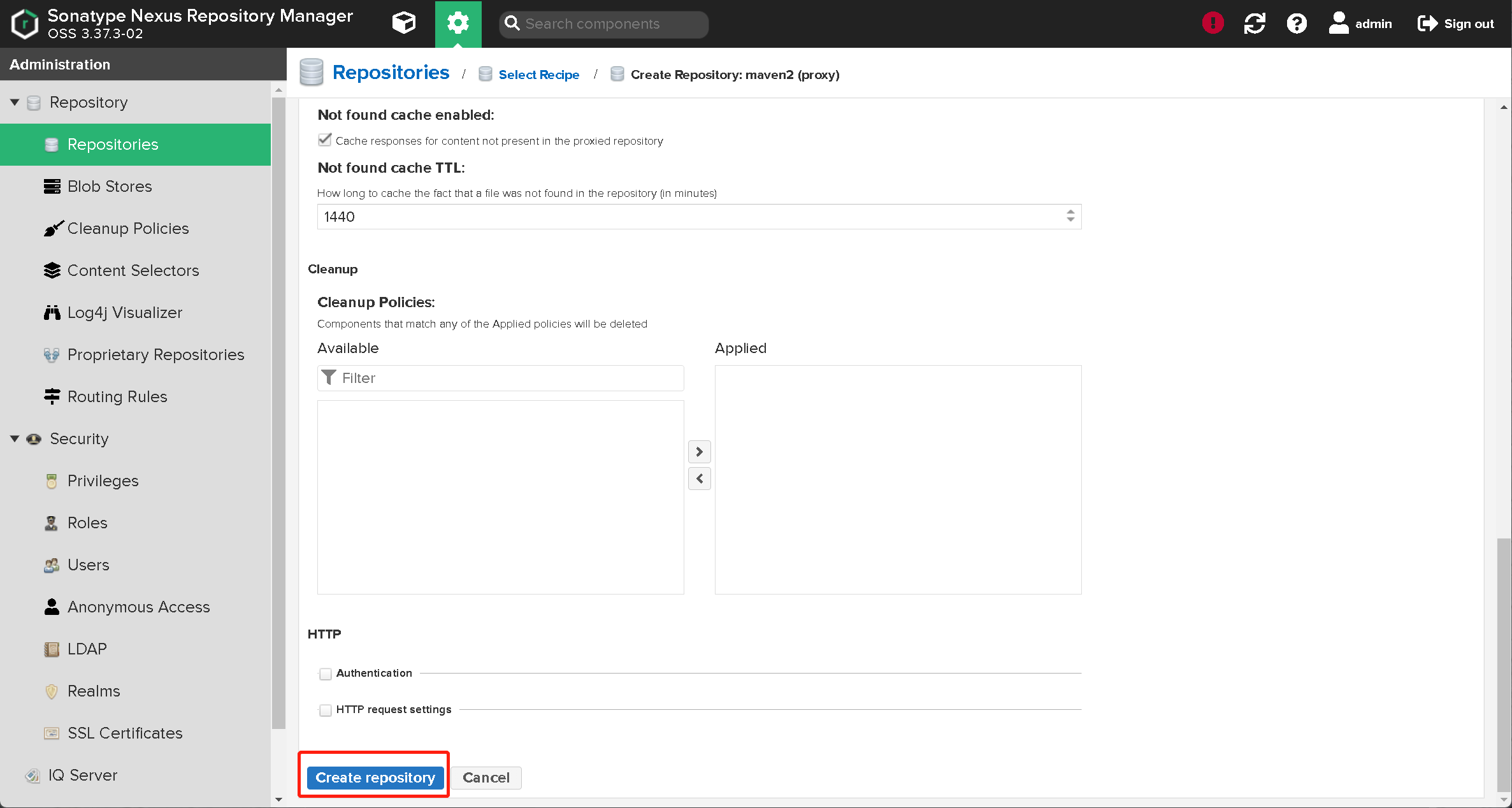Open SSL Certificates
1512x808 pixels.
click(x=136, y=733)
